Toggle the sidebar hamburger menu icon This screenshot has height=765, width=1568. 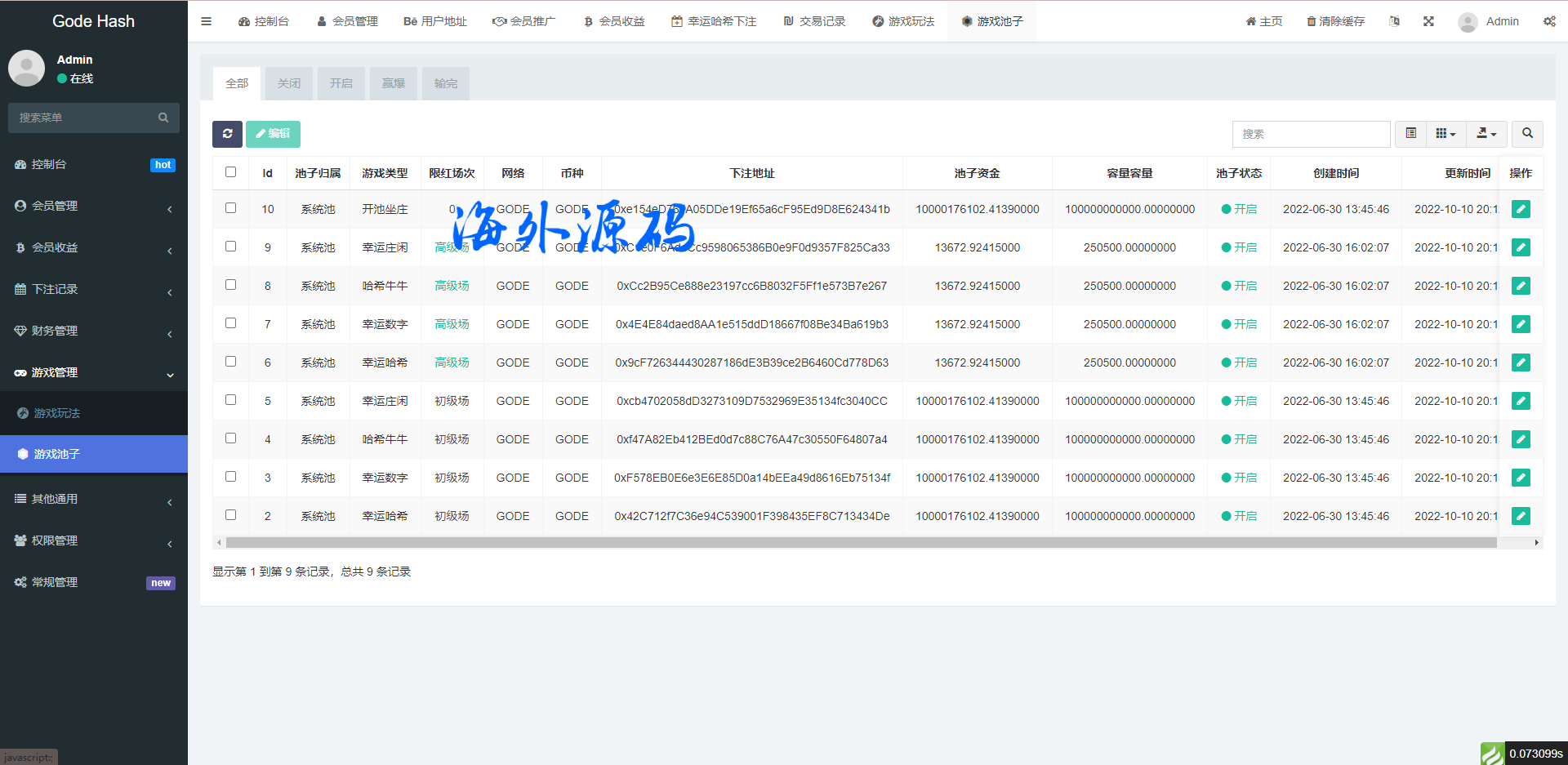point(206,21)
